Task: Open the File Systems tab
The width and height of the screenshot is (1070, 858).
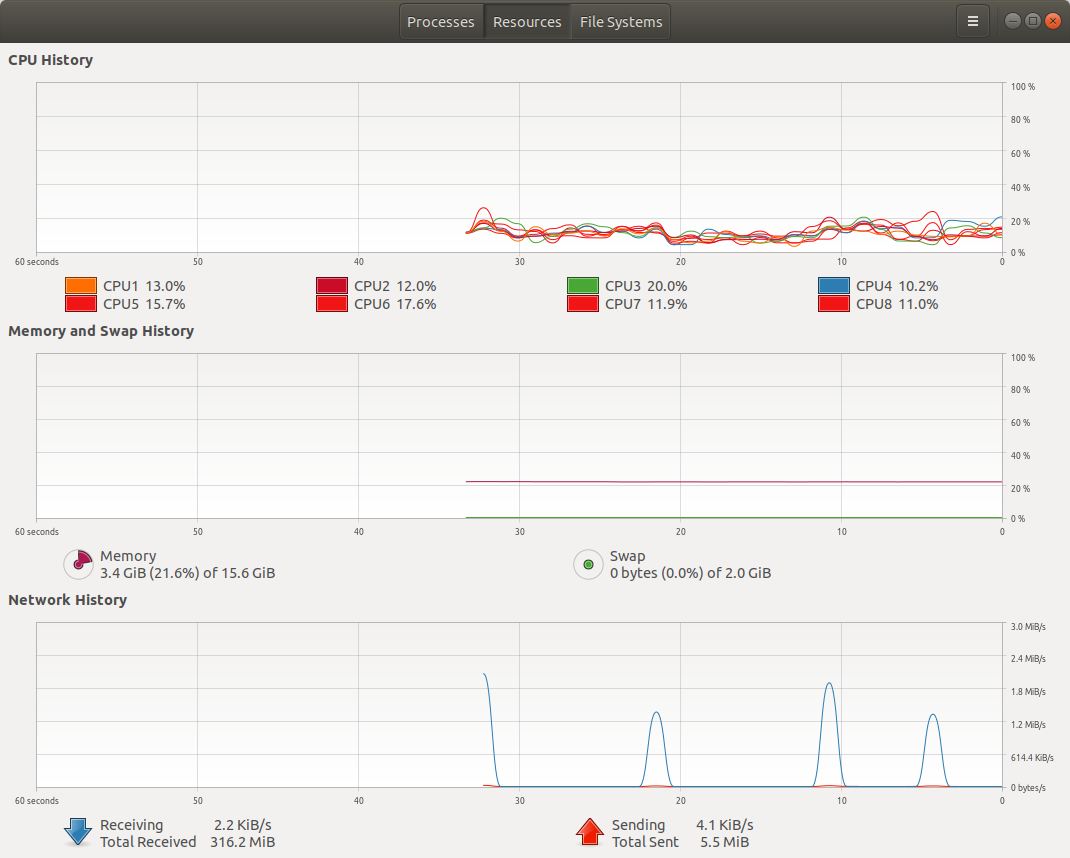Action: pyautogui.click(x=621, y=22)
